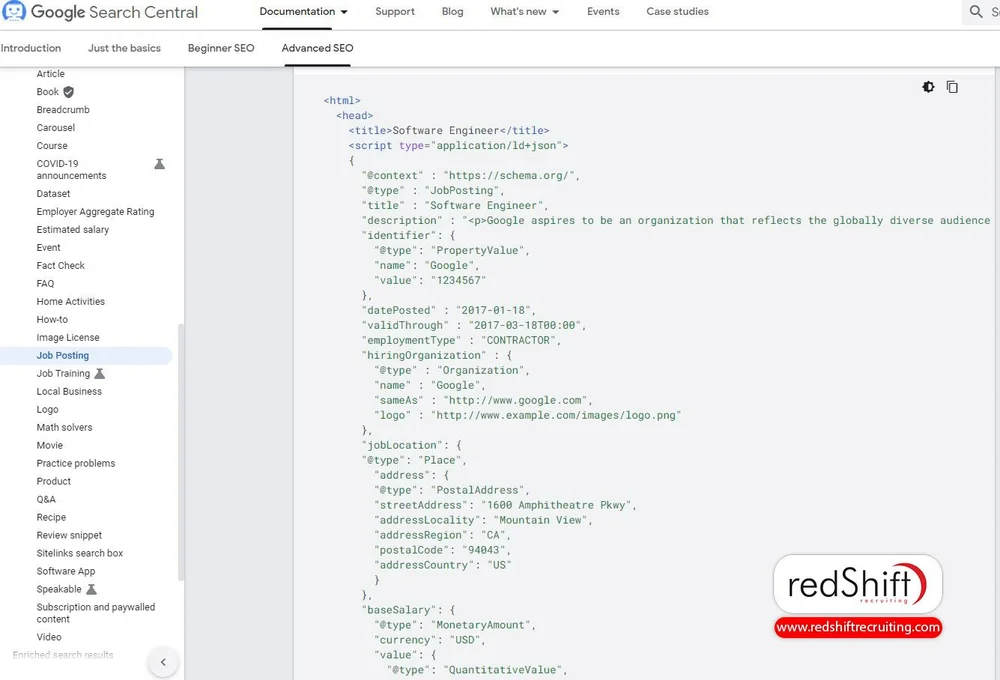
Task: Open the Support menu item
Action: coord(395,11)
